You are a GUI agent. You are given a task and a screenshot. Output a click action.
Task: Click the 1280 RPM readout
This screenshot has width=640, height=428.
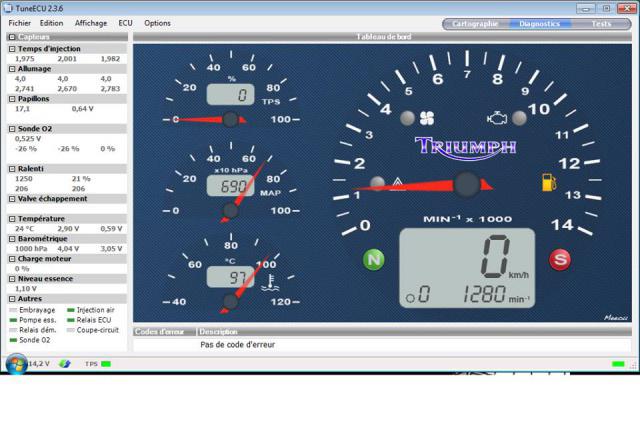[484, 294]
